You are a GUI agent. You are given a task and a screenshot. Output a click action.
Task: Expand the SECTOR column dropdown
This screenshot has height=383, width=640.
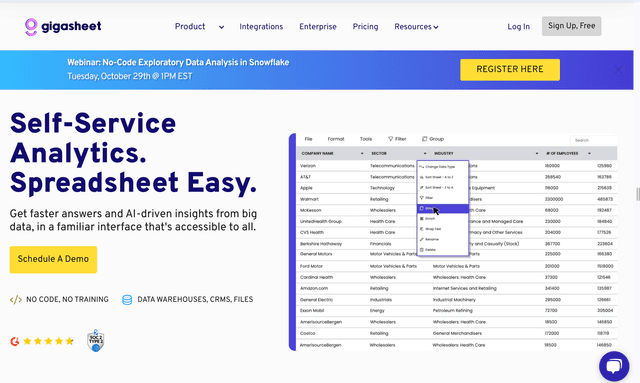[x=425, y=154]
